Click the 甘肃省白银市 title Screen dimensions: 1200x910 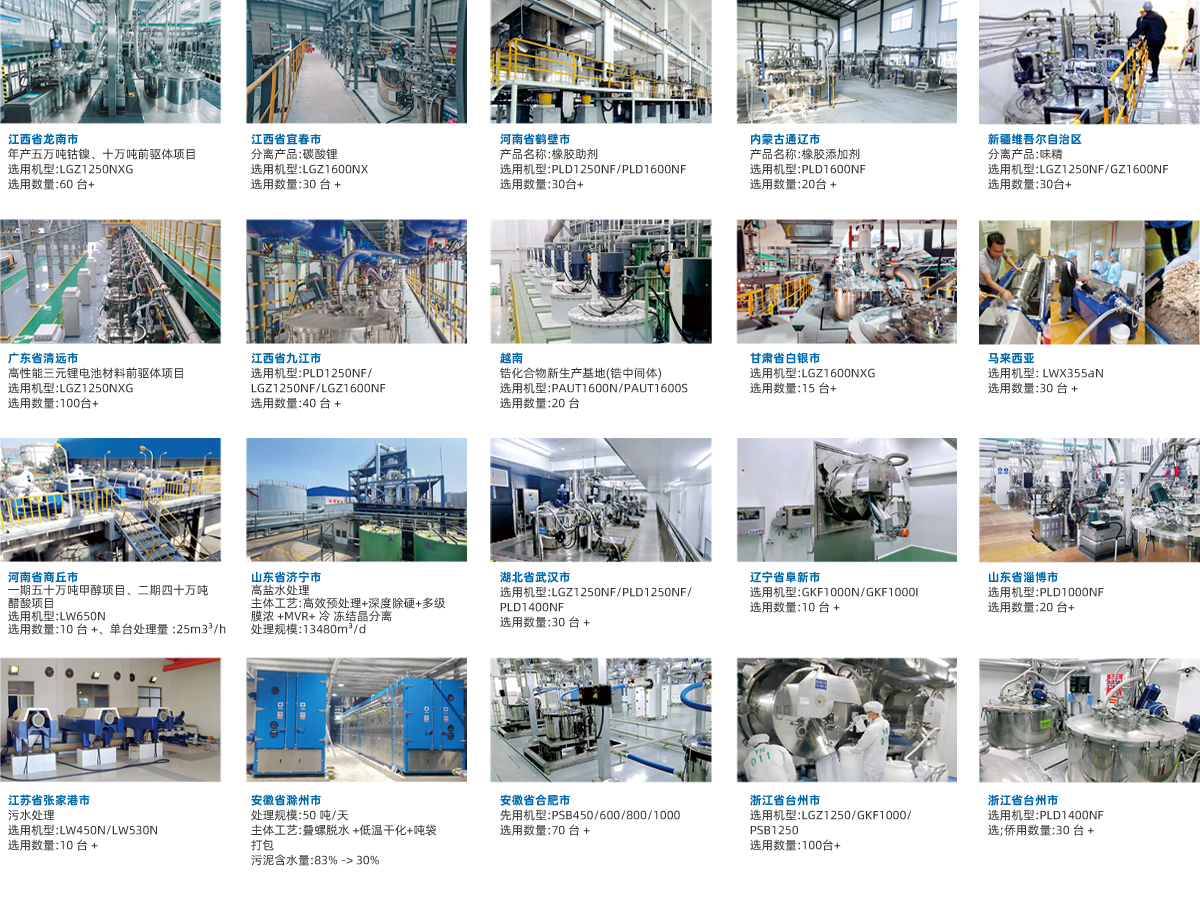click(785, 358)
